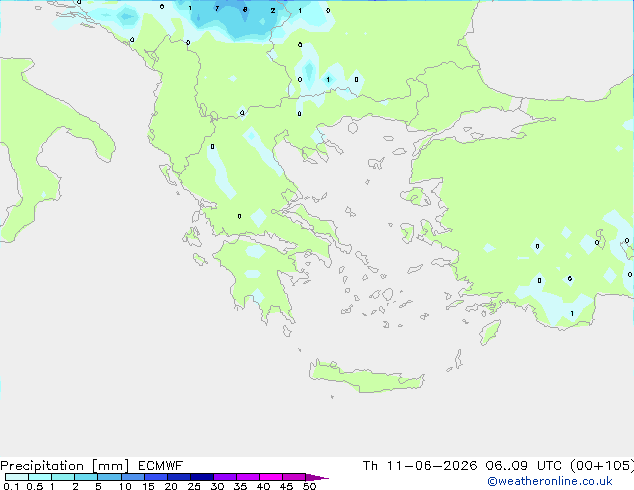Select the 45–50 mm legend swatch
This screenshot has width=634, height=490.
pos(294,477)
